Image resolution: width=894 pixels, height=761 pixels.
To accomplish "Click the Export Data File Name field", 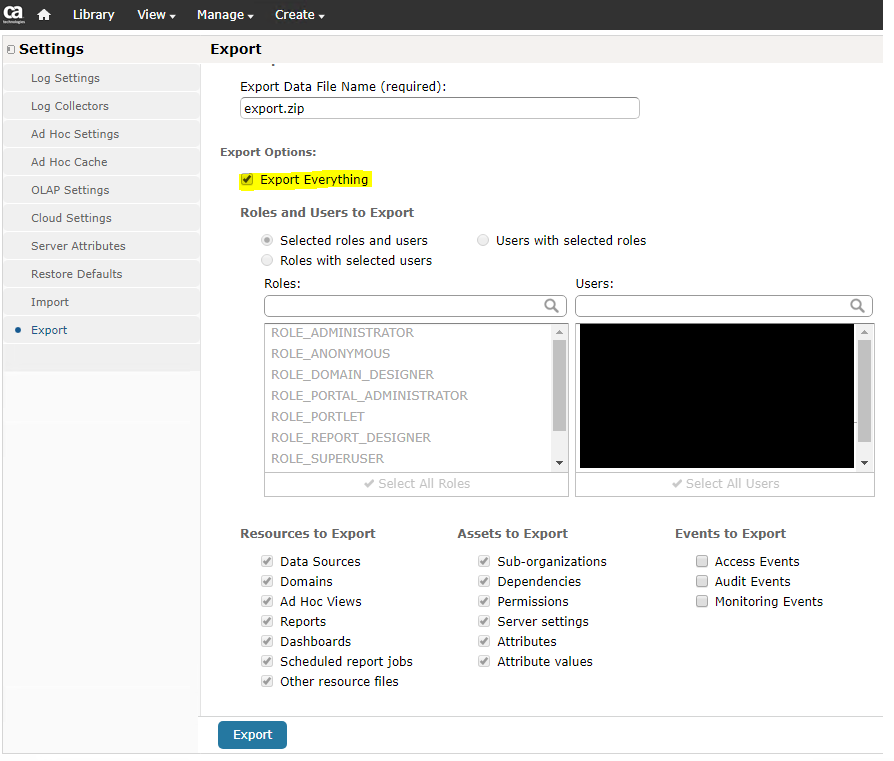I will pyautogui.click(x=439, y=108).
